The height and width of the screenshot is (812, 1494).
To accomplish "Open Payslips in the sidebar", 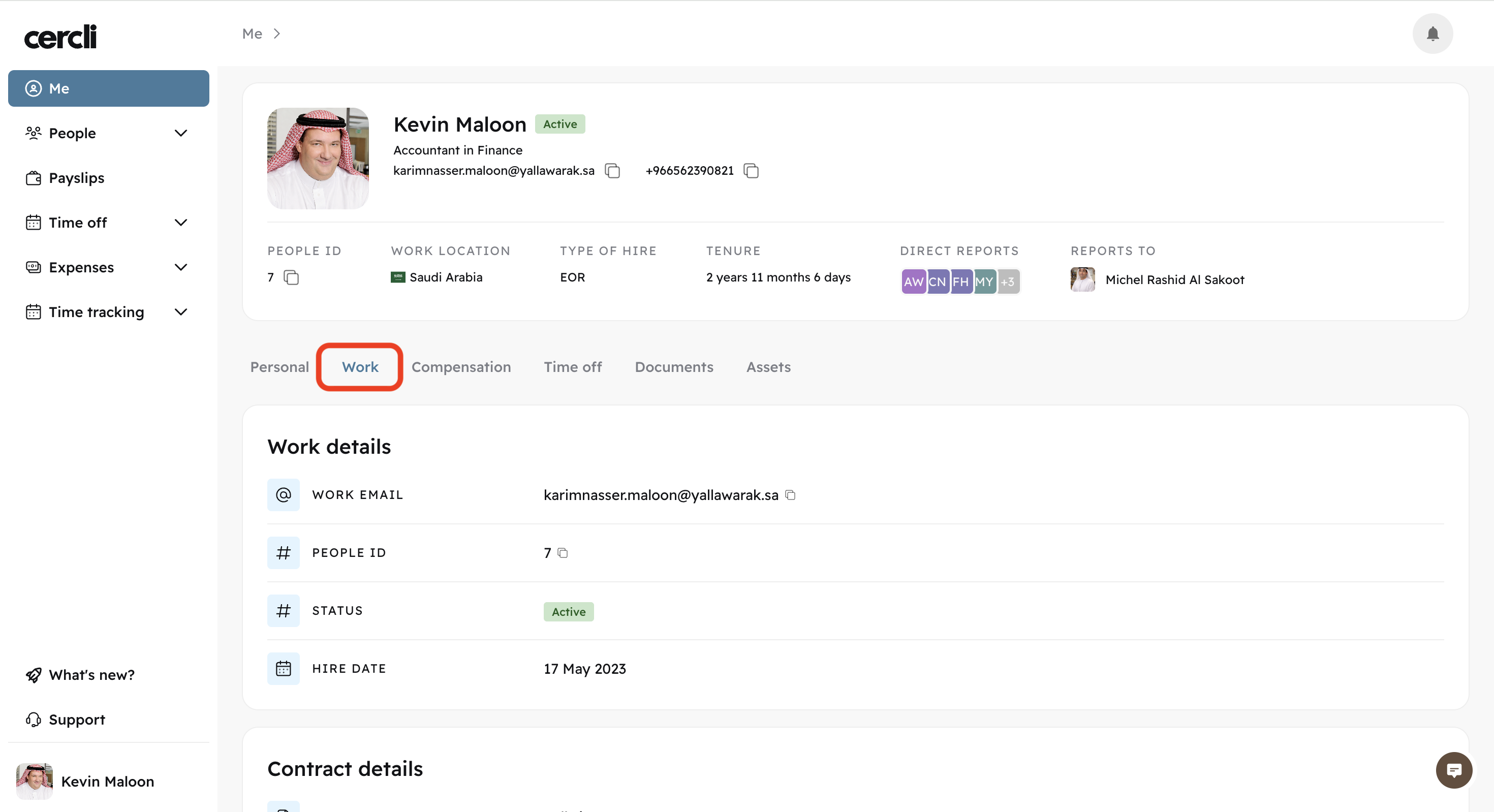I will 77,178.
